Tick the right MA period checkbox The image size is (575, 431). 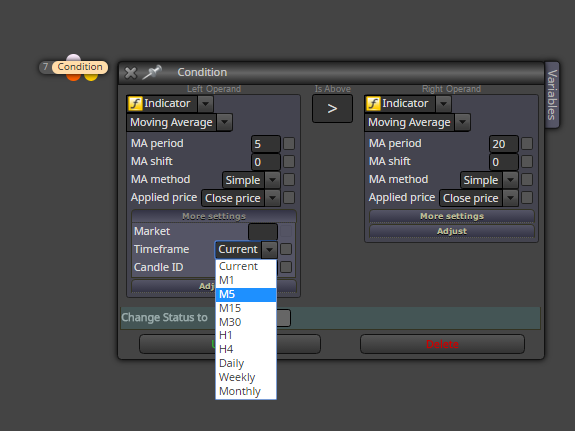click(527, 143)
